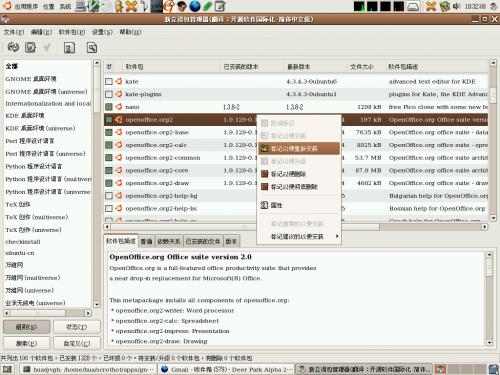500x375 pixels.
Task: Toggle the status box for openoffice.org2-common
Action: click(109, 157)
